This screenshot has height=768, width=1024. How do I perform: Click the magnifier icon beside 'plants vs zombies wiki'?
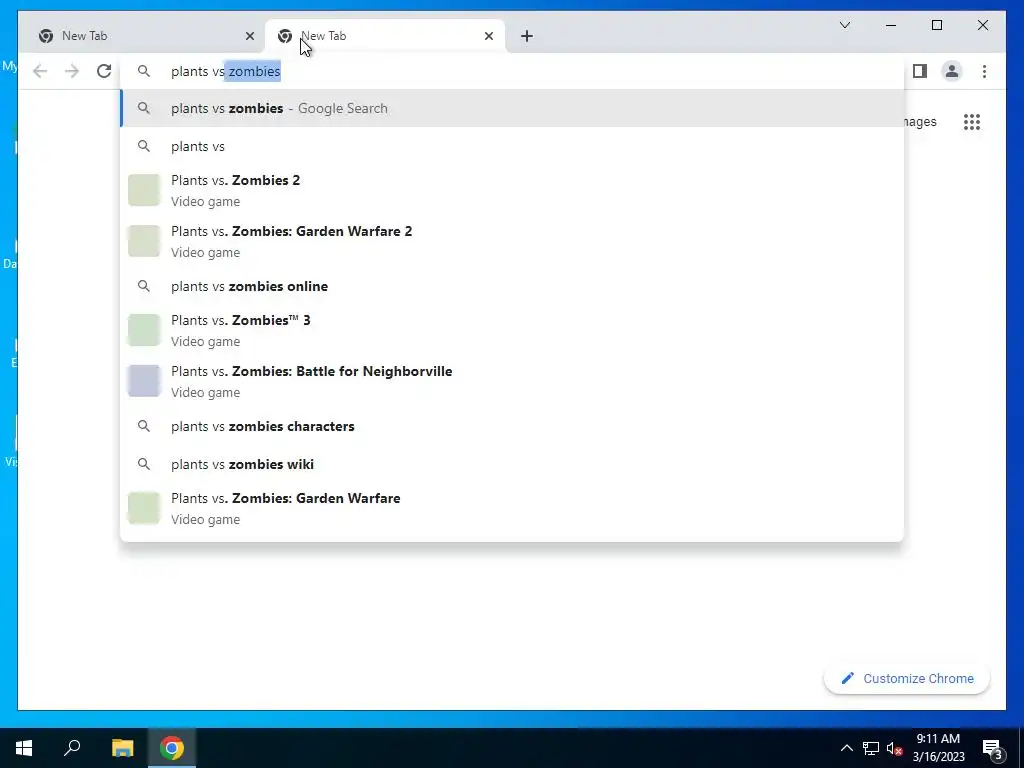tap(144, 464)
